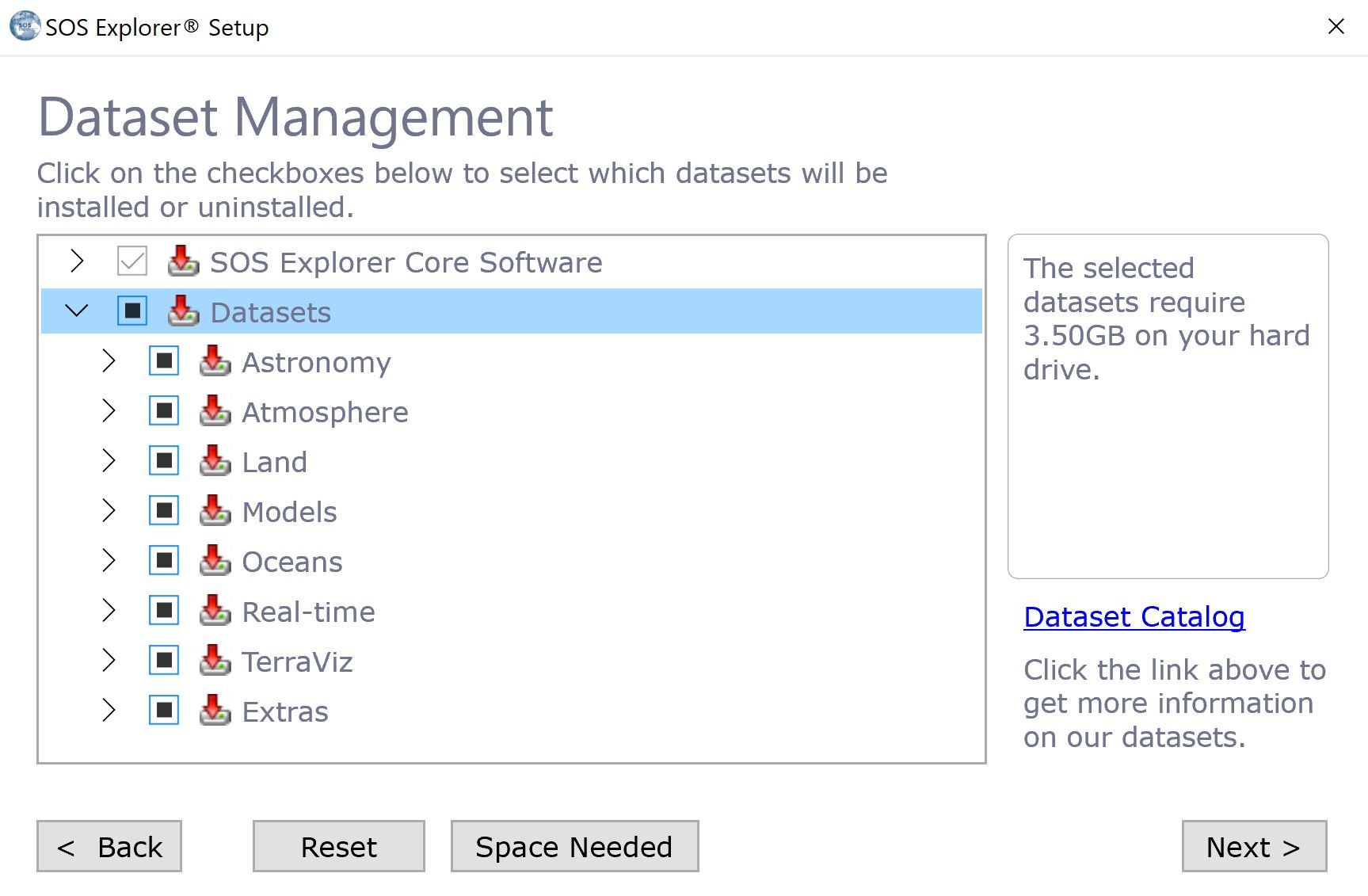
Task: Click the download icon next to Astronomy
Action: point(215,360)
